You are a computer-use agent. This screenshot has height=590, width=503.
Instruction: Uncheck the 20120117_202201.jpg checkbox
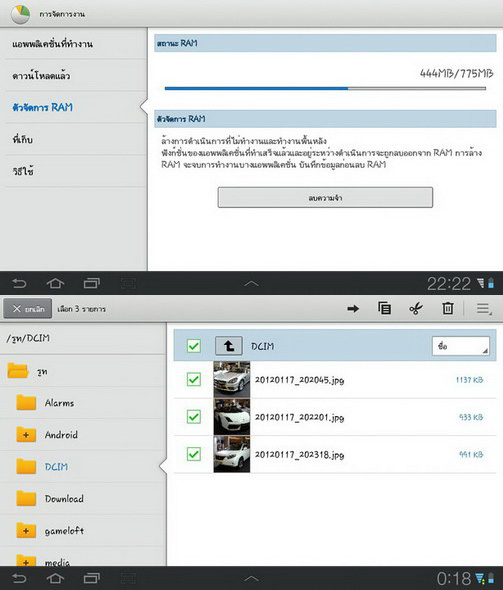click(194, 417)
